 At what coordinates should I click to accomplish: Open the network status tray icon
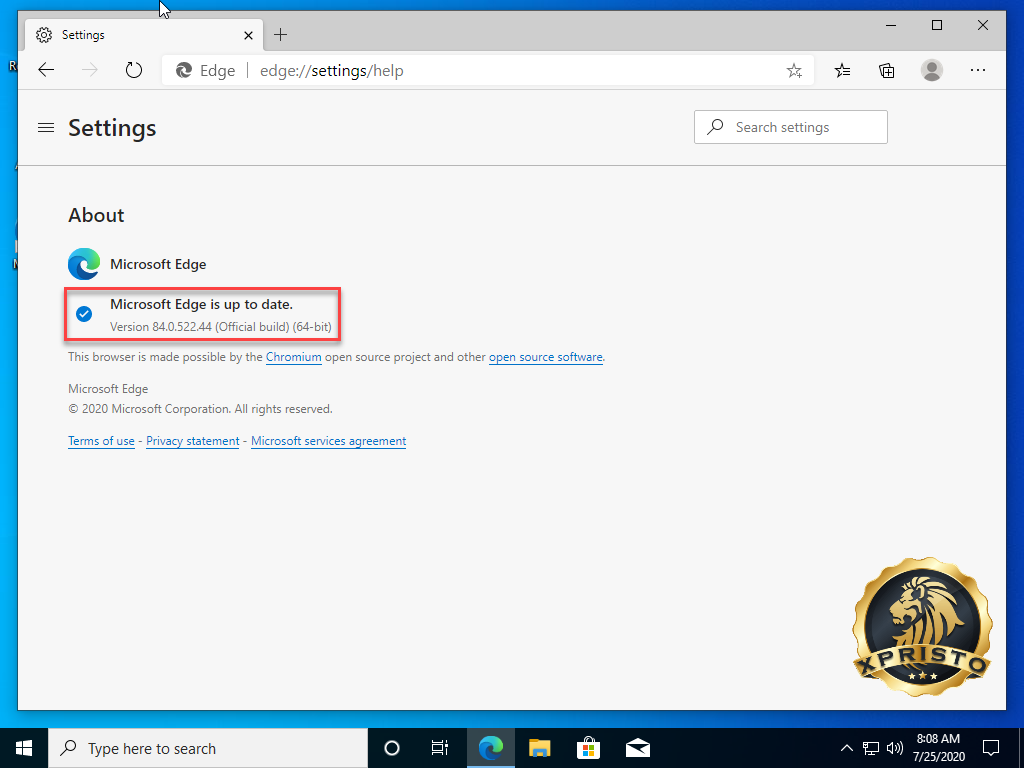tap(871, 748)
